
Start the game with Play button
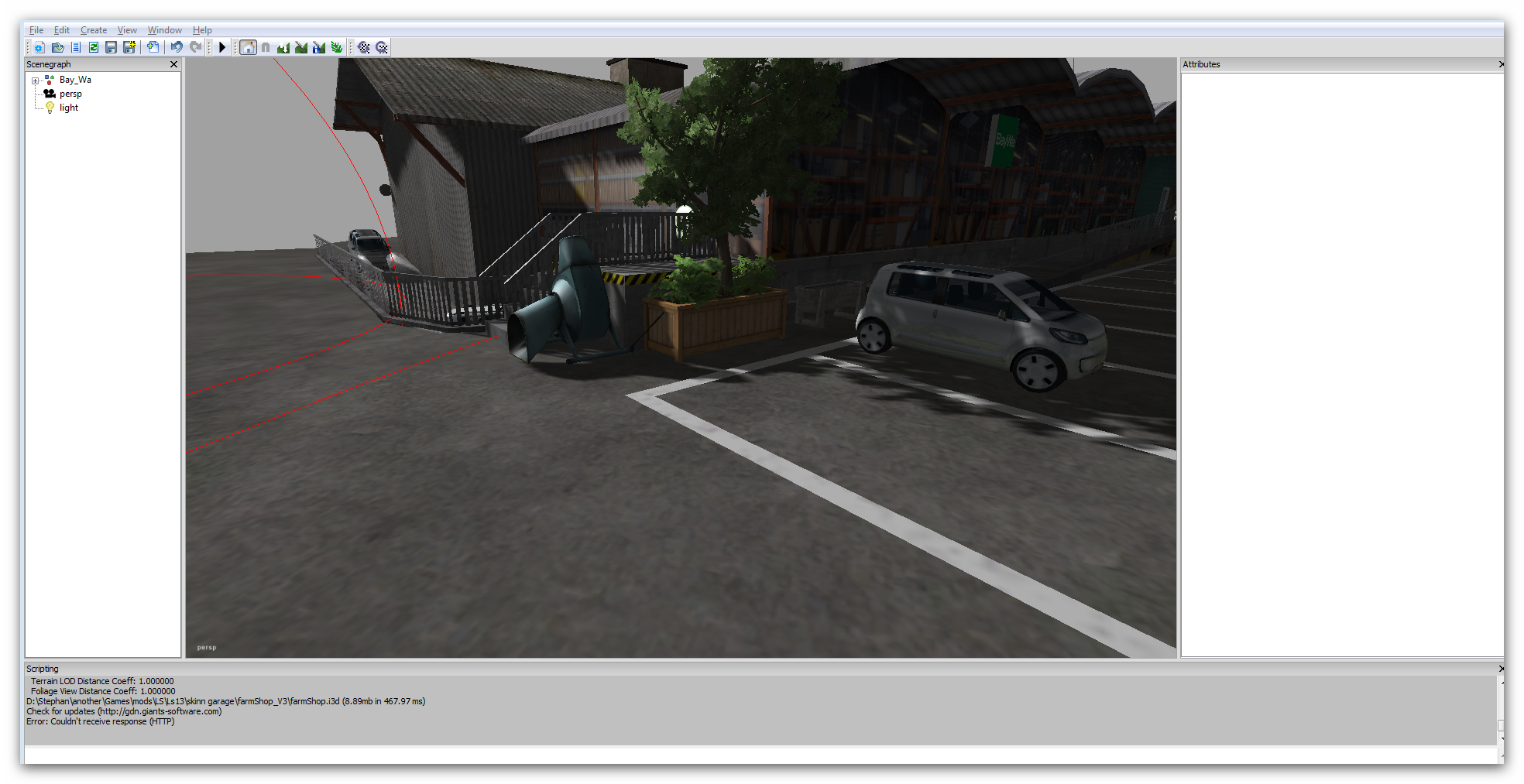(222, 47)
